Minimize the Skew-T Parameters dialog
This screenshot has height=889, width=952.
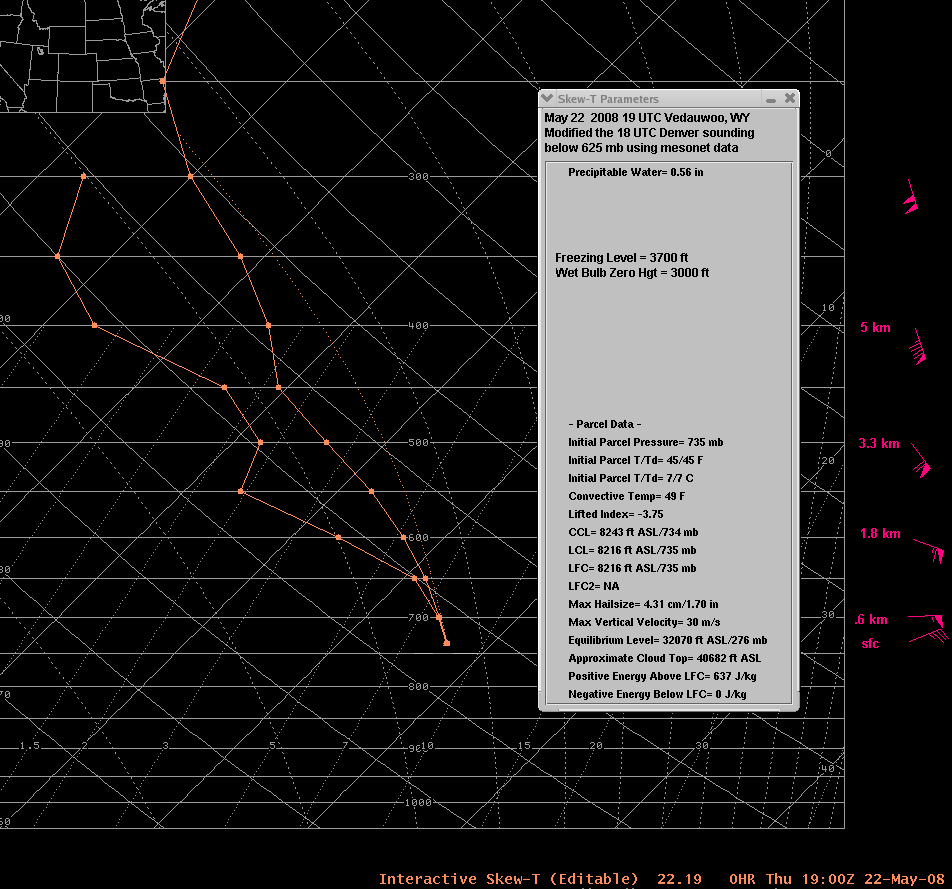(771, 99)
